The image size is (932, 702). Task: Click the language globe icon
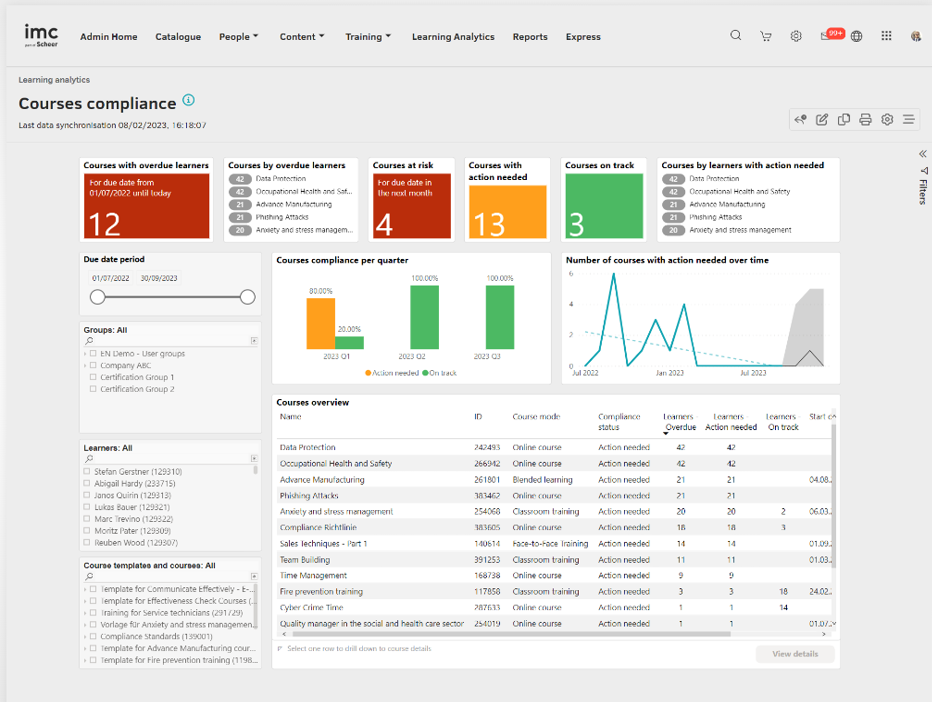point(856,35)
